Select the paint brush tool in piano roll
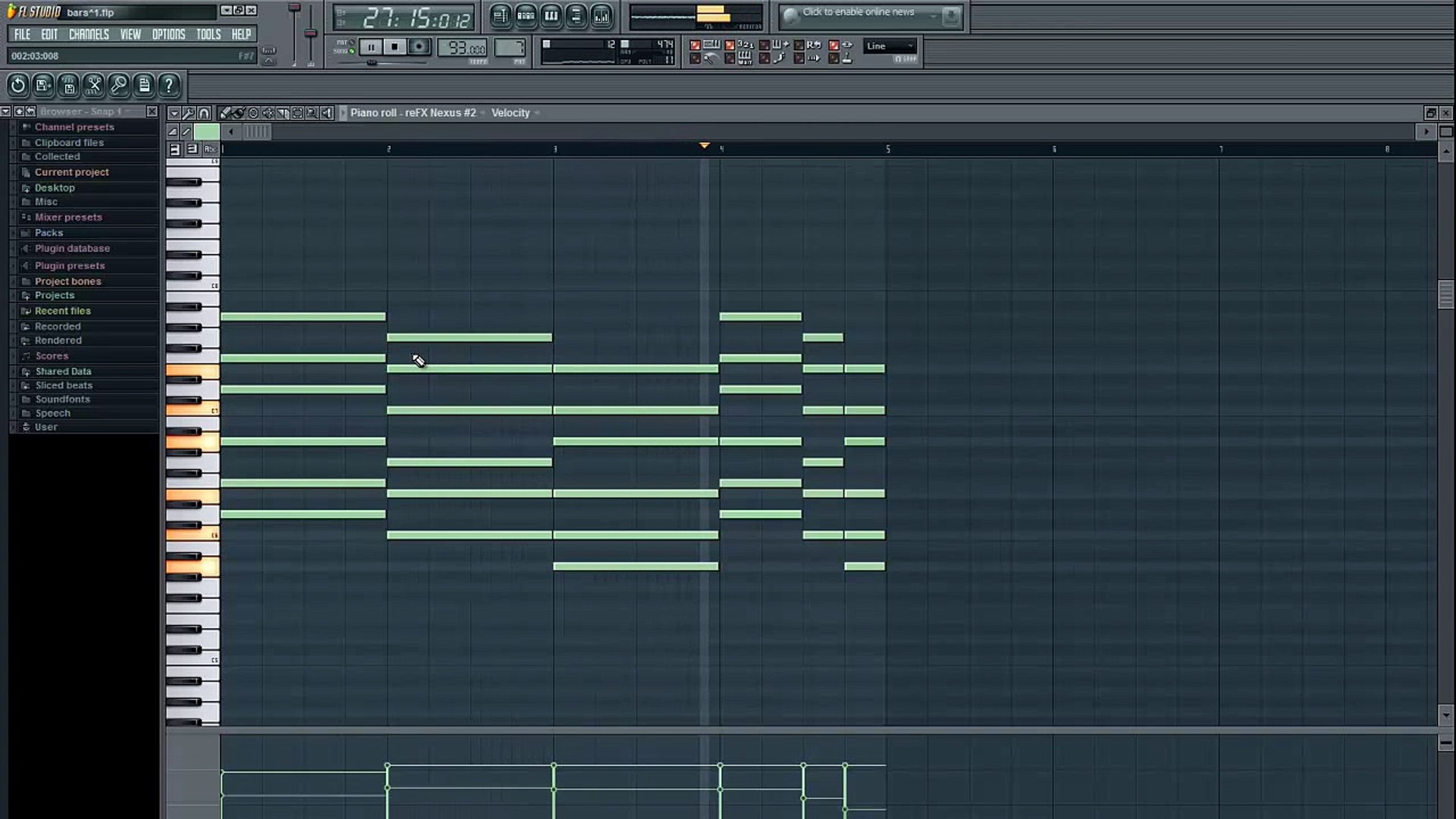This screenshot has width=1456, height=819. 239,113
